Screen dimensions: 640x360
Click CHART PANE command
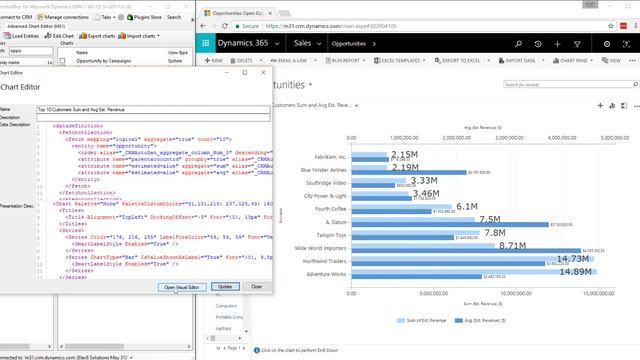(570, 60)
